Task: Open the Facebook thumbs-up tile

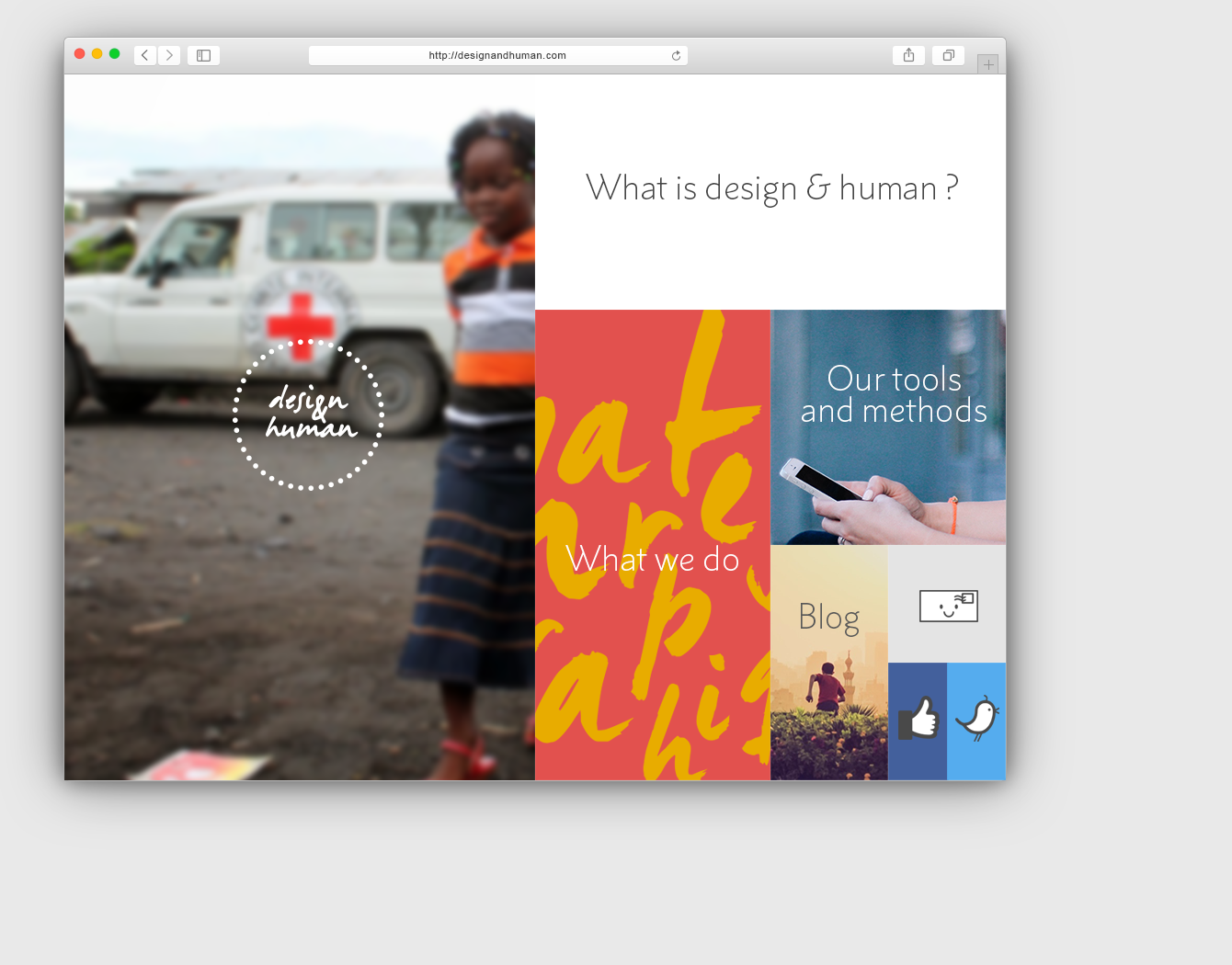Action: 918,721
